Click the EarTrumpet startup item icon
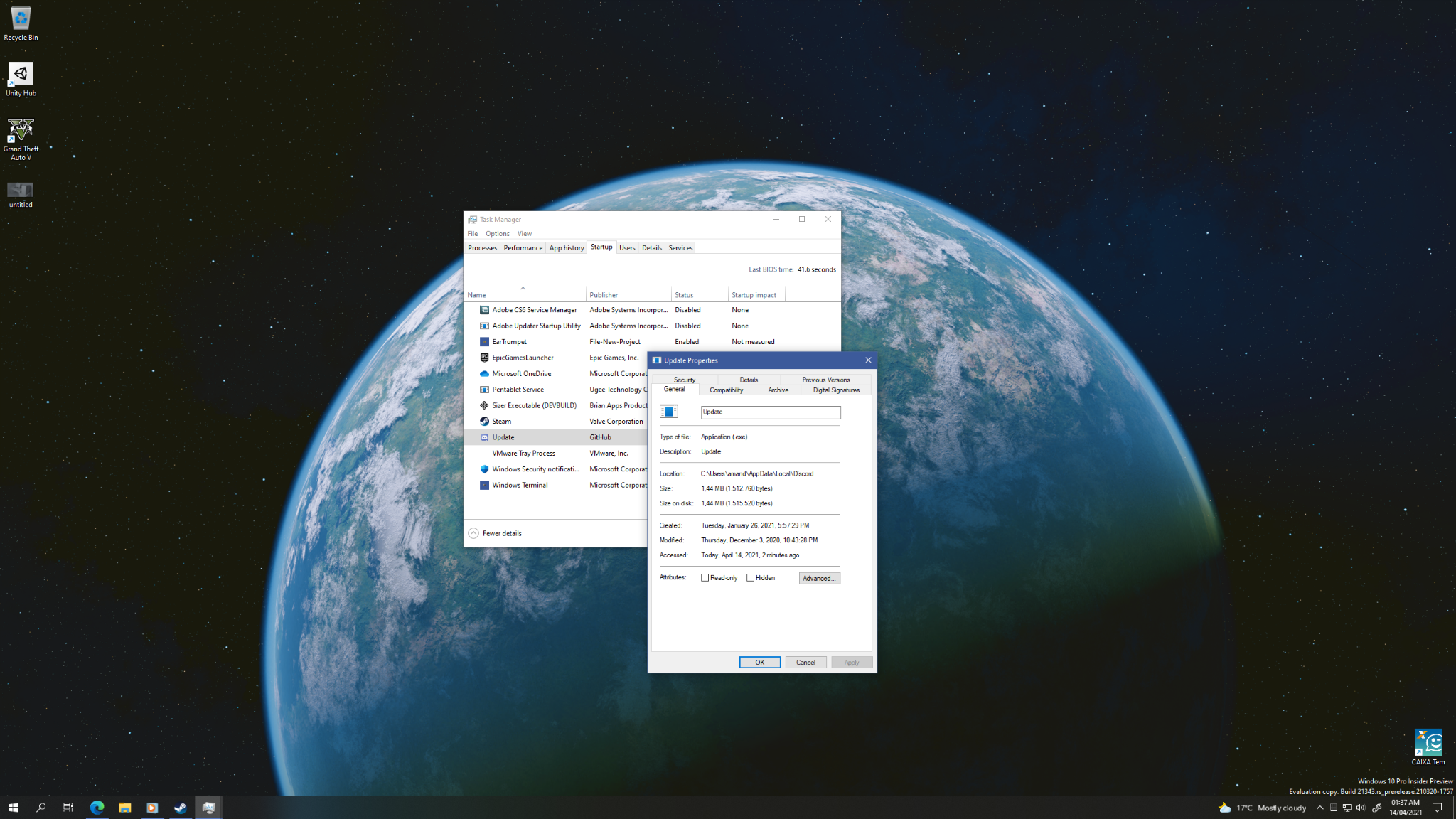The height and width of the screenshot is (819, 1456). tap(484, 342)
